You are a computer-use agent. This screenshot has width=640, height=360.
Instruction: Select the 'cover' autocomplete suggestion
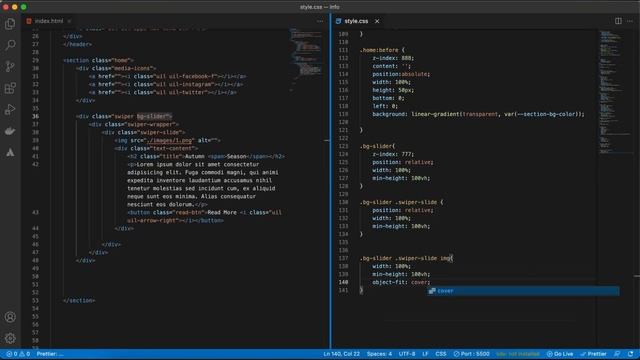523,291
